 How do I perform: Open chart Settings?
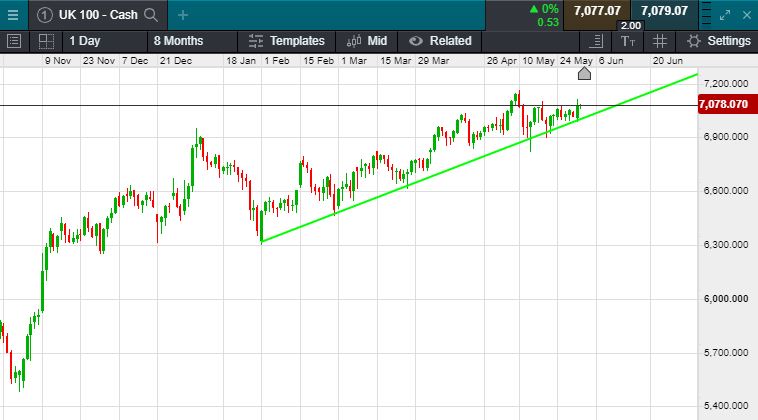pyautogui.click(x=719, y=41)
